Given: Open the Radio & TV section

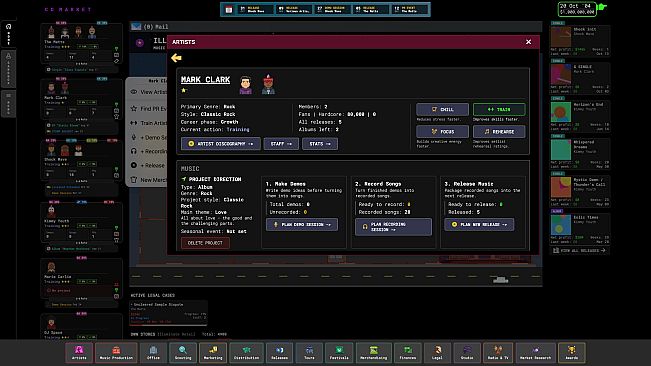Looking at the screenshot, I should pos(498,352).
